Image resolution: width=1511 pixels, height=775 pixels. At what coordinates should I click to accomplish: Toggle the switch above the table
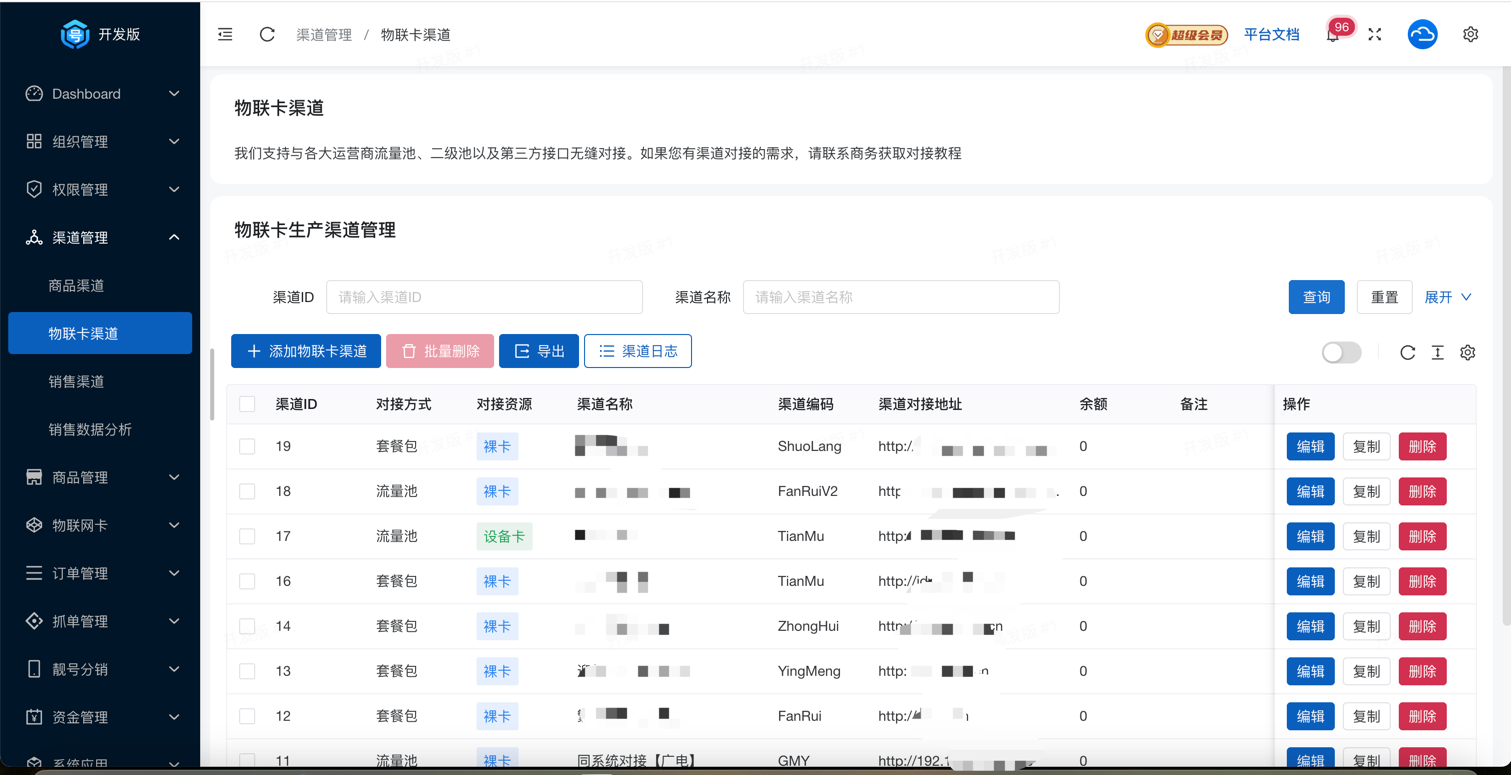[1341, 352]
